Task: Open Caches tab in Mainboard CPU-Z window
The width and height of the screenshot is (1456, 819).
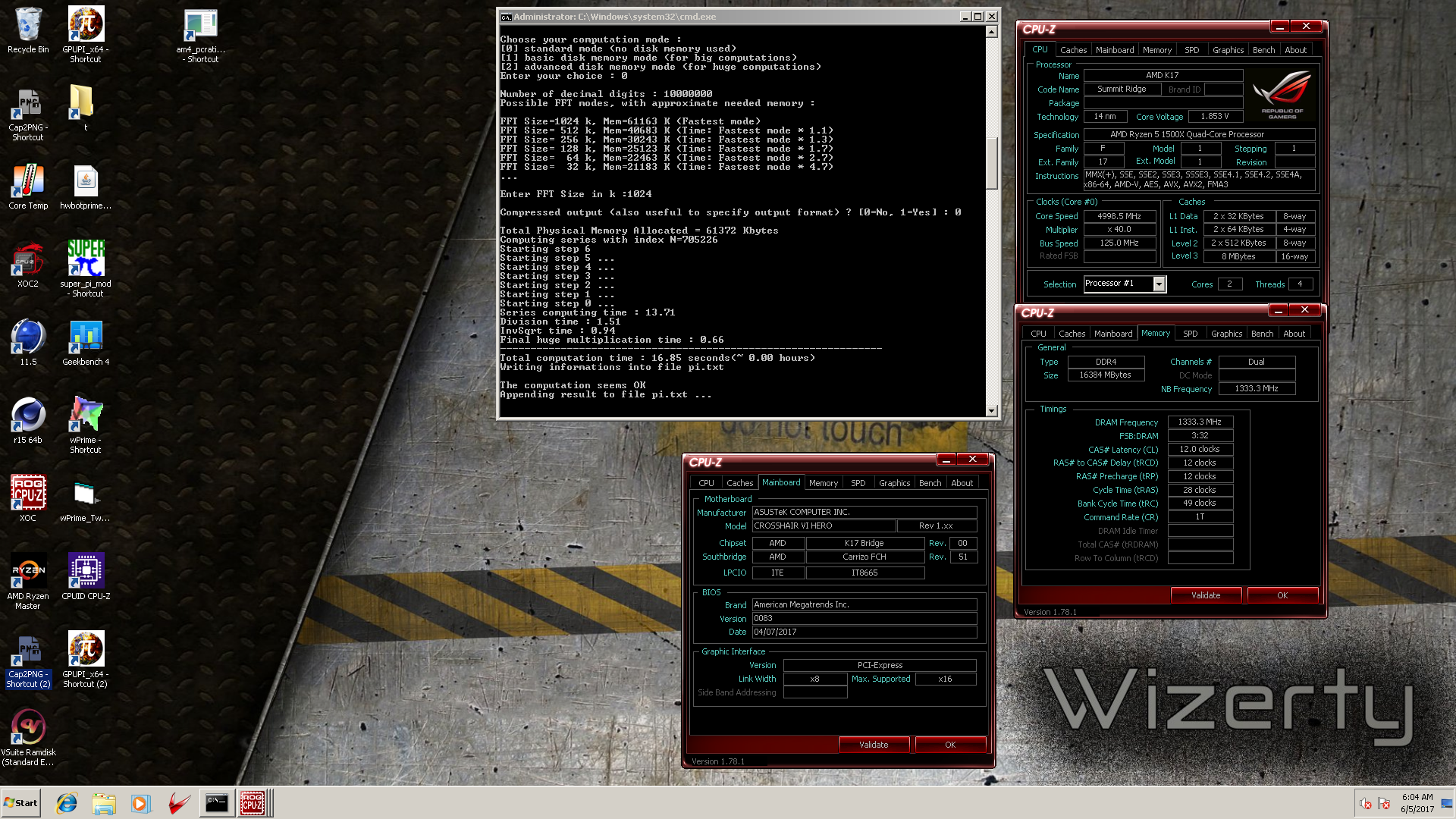Action: pyautogui.click(x=739, y=483)
